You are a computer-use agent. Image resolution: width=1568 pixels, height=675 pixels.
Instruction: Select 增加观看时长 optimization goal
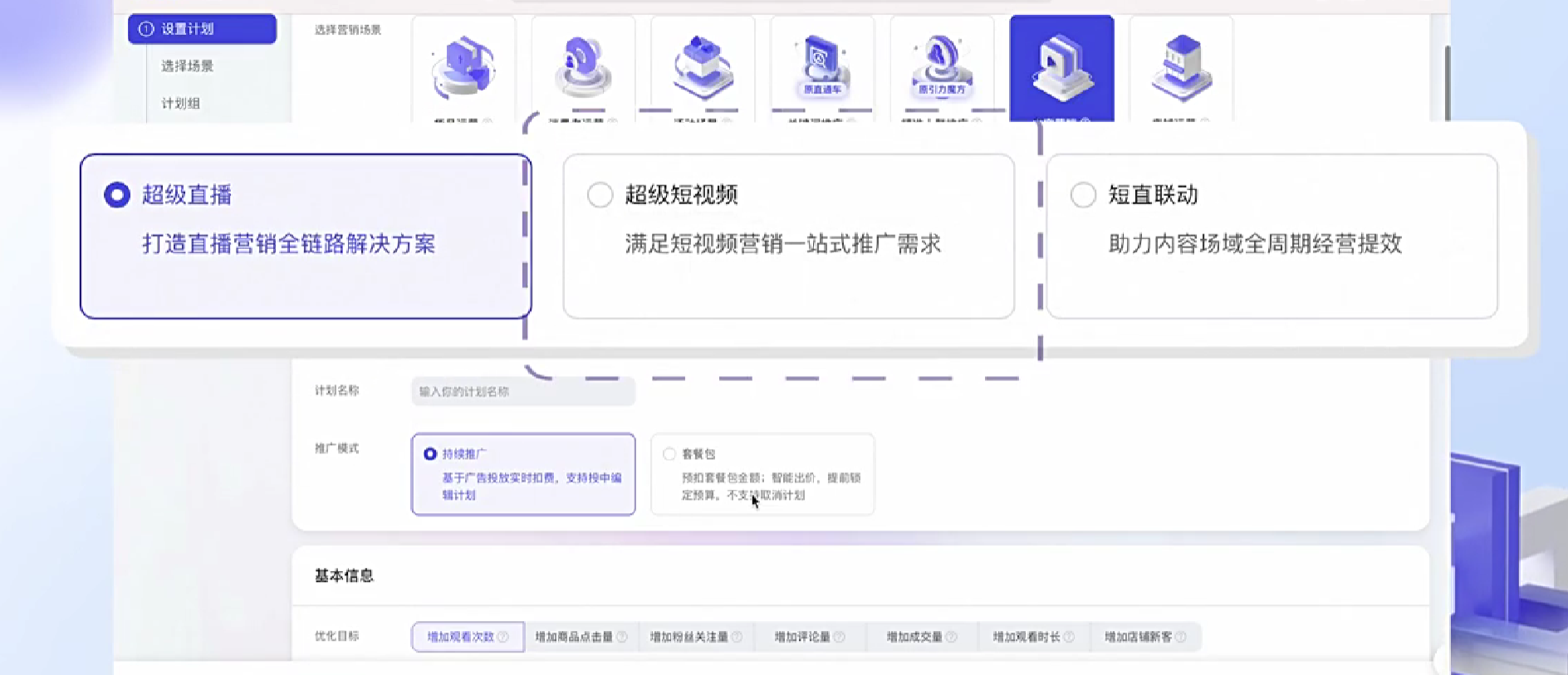click(1034, 637)
